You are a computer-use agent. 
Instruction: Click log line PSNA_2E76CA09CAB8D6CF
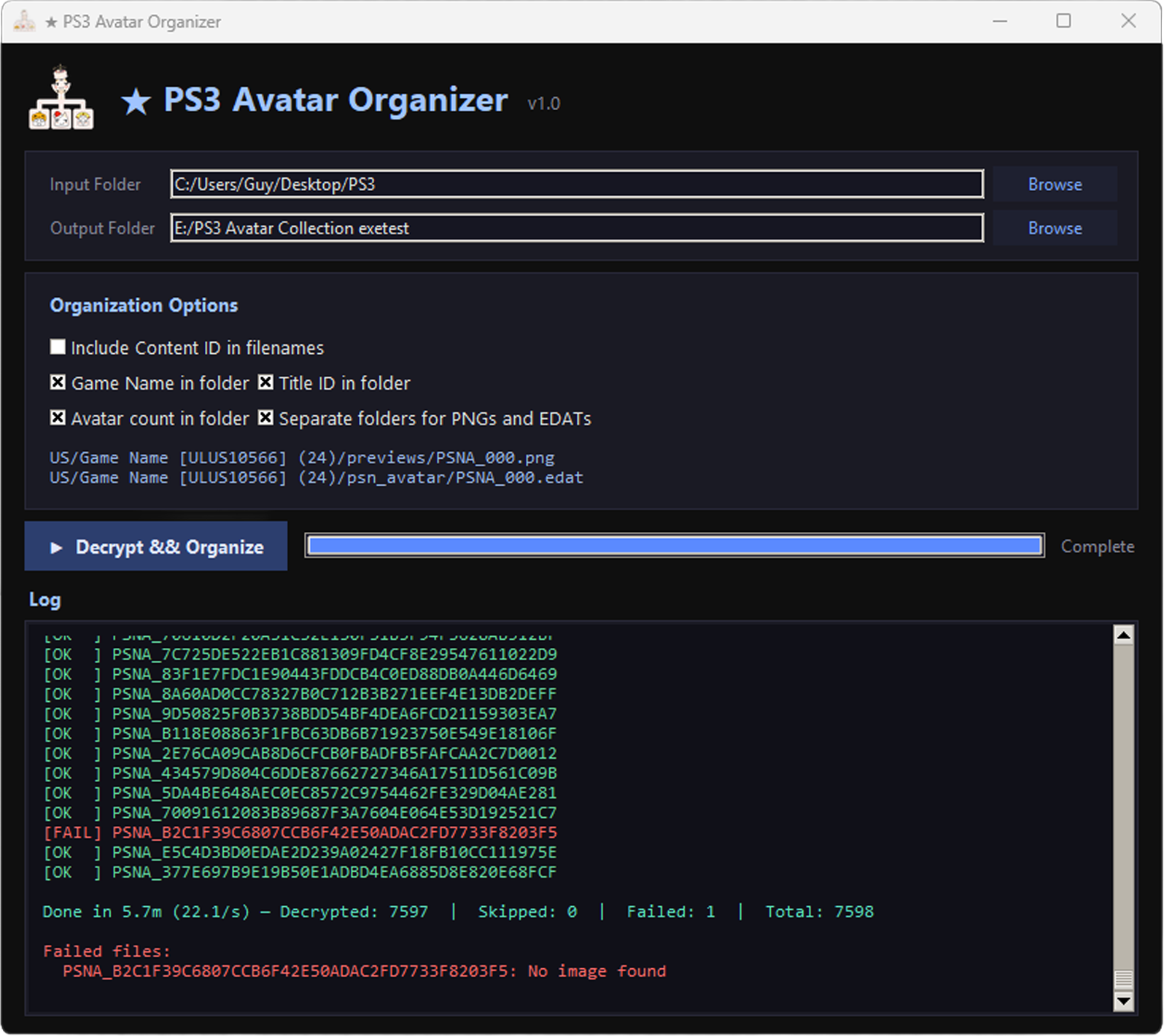[300, 753]
